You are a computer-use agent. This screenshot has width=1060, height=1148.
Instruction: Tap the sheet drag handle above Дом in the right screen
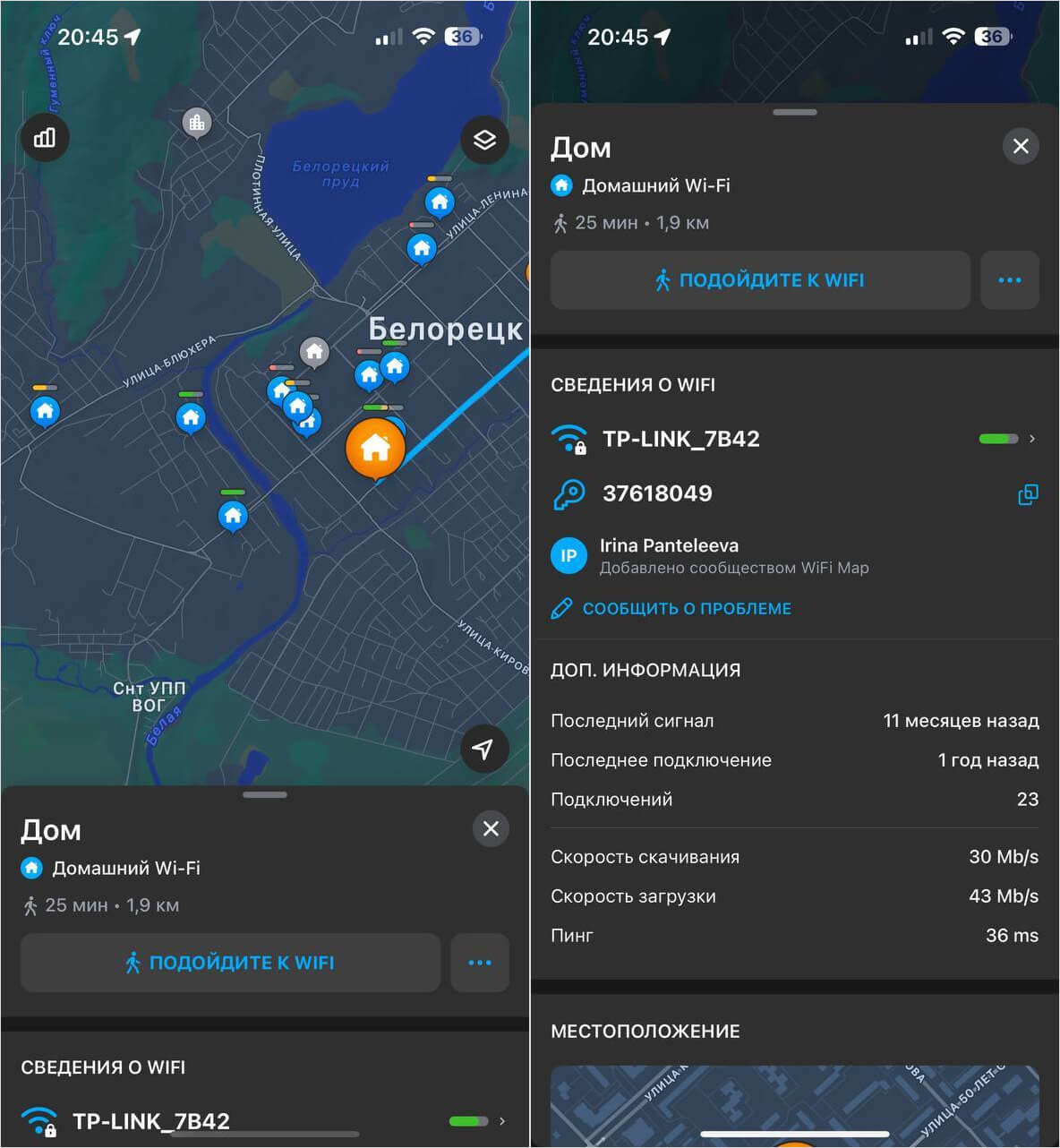pos(795,112)
